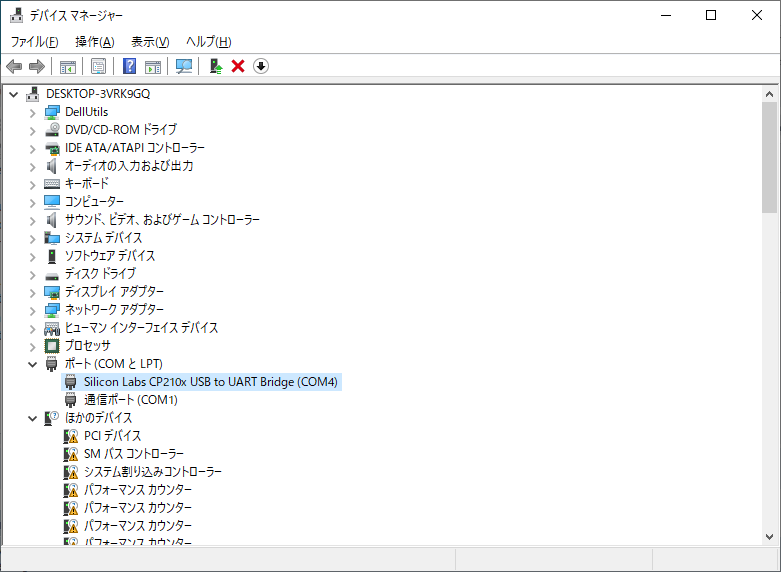Open the ファイル(F) menu
781x572 pixels.
pos(34,41)
